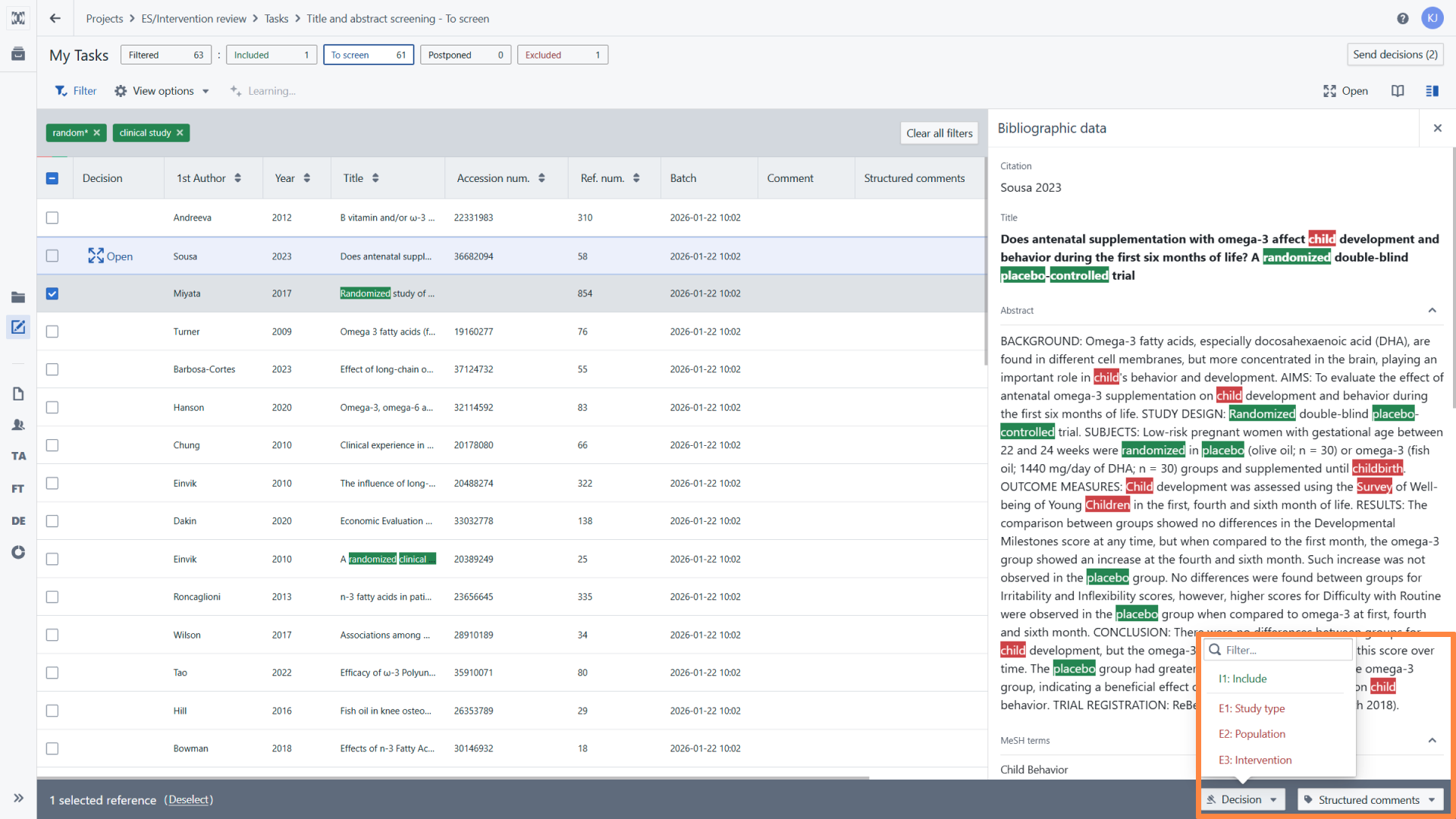Click the back arrow icon
This screenshot has height=819, width=1456.
[55, 18]
